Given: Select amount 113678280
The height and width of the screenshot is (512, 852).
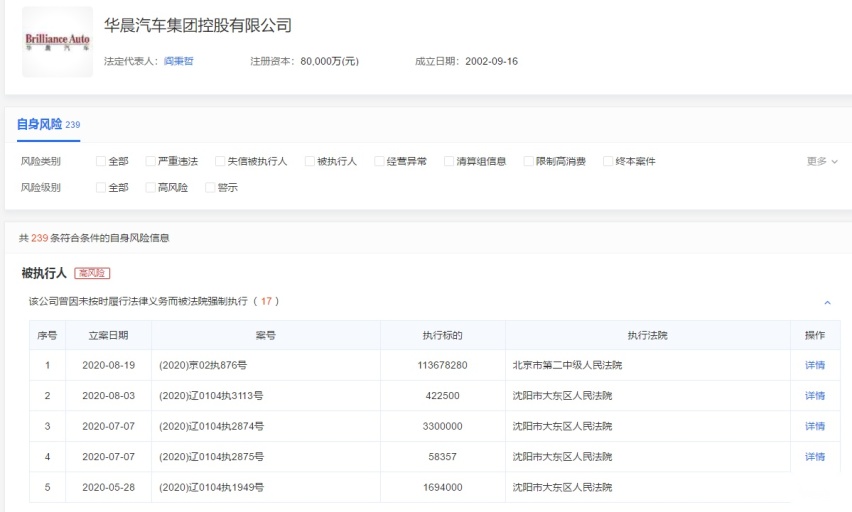Looking at the screenshot, I should click(442, 365).
